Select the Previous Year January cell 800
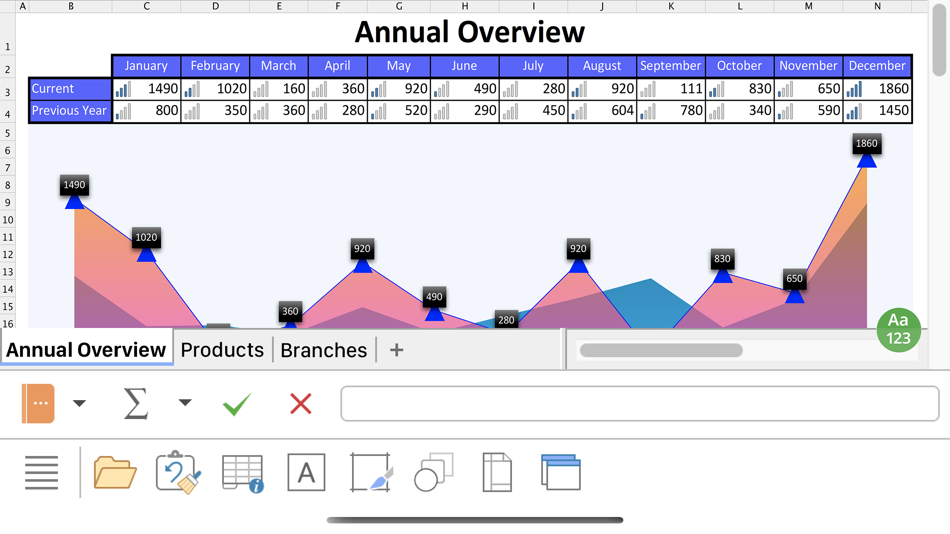Screen dimensions: 950x534 coord(146,111)
